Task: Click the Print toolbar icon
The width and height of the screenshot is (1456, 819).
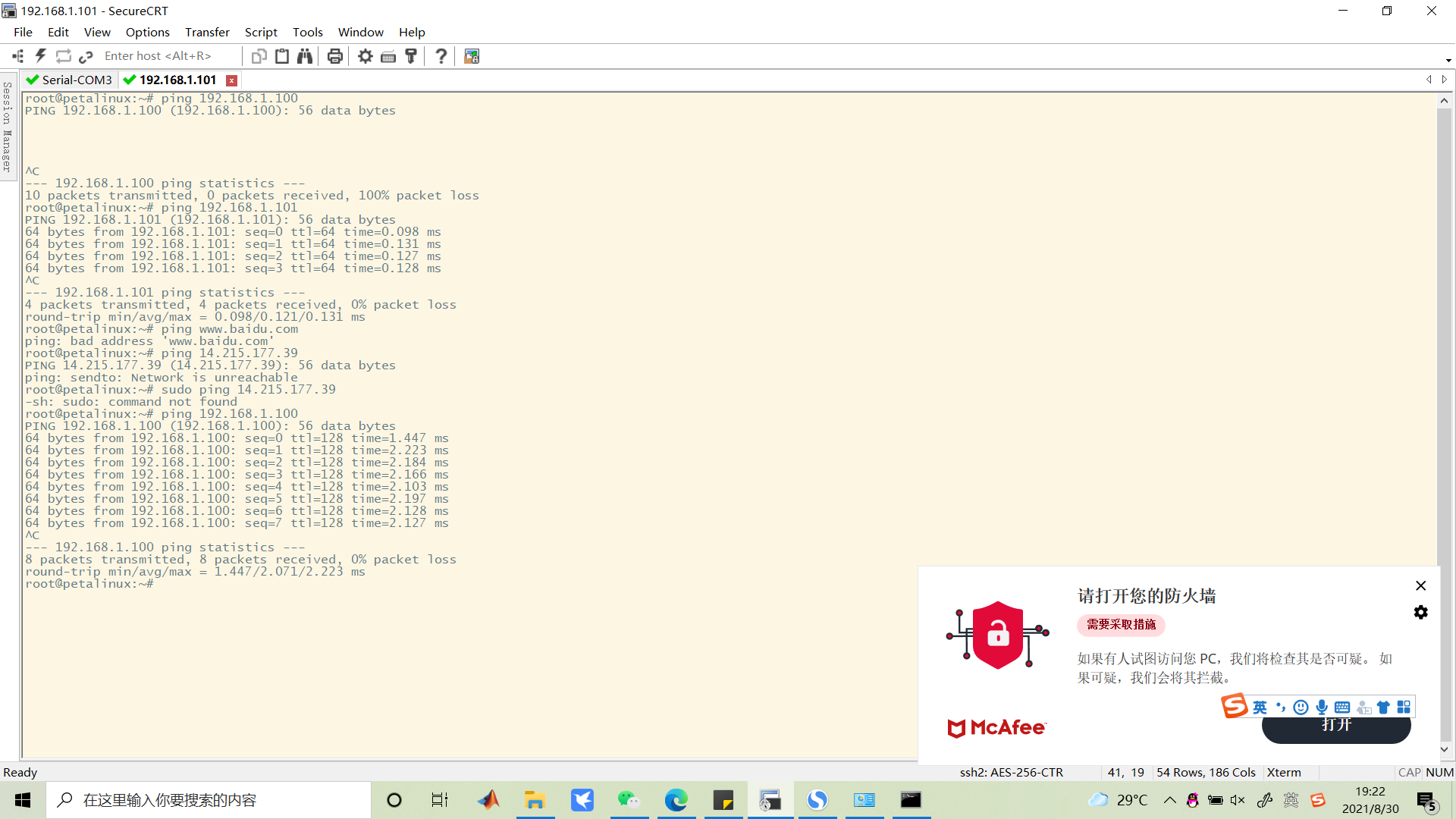Action: click(x=334, y=55)
